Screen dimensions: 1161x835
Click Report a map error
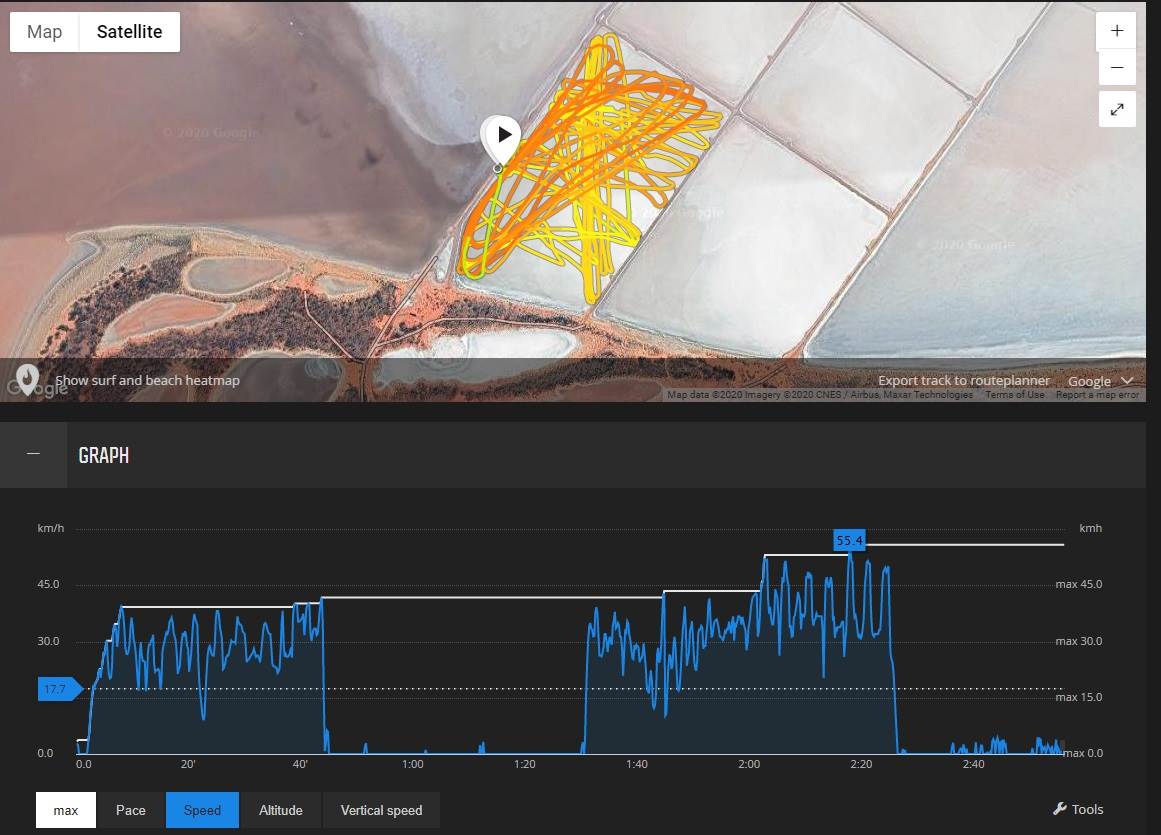pos(1097,395)
